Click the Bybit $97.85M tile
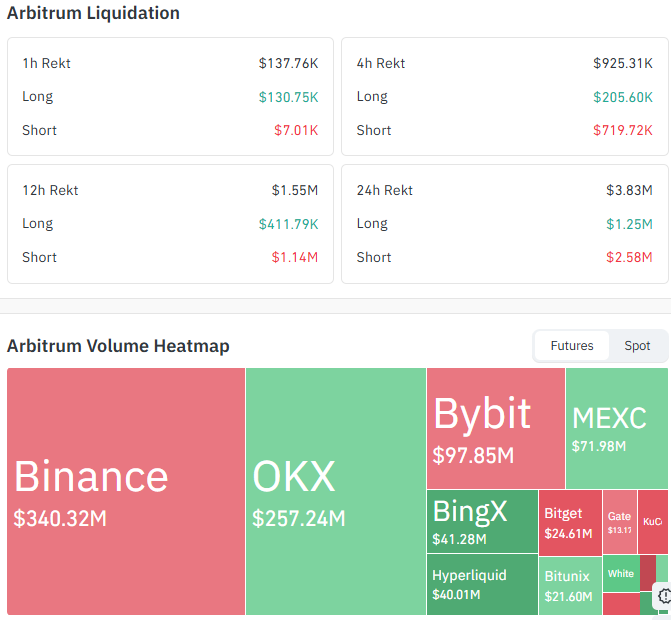 tap(496, 428)
